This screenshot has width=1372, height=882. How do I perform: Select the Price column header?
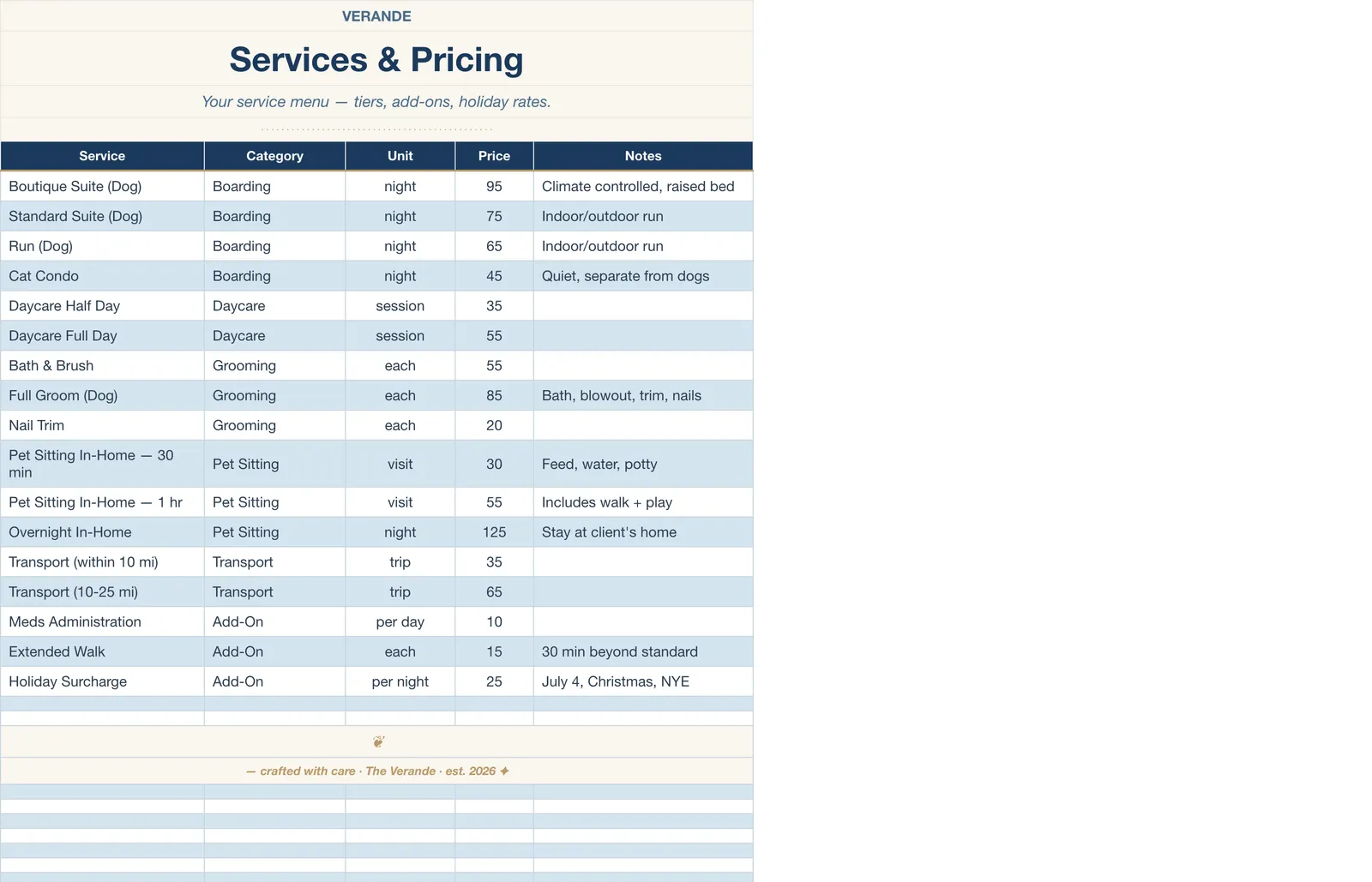(x=494, y=156)
